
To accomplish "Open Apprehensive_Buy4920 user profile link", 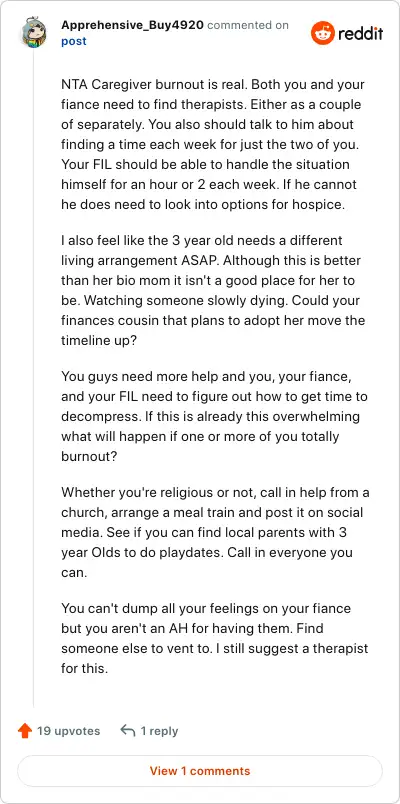I will pyautogui.click(x=132, y=25).
